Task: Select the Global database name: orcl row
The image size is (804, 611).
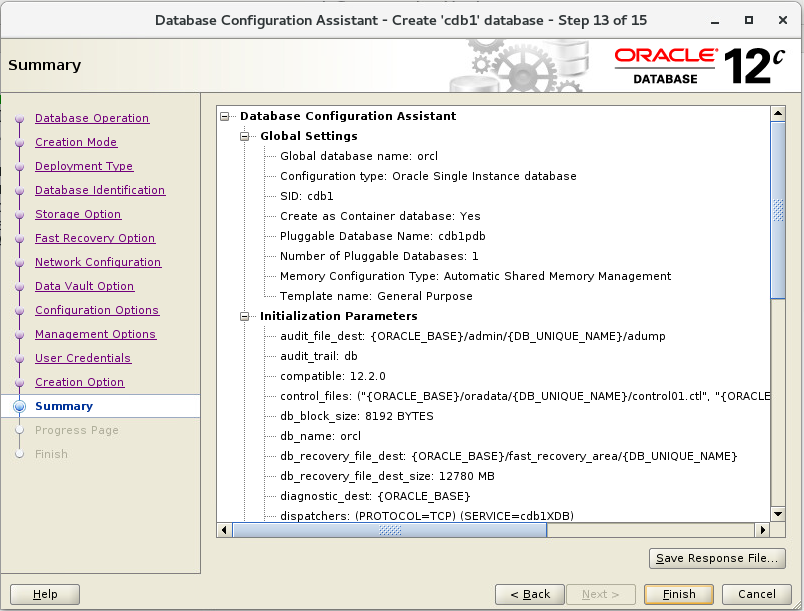Action: click(359, 156)
